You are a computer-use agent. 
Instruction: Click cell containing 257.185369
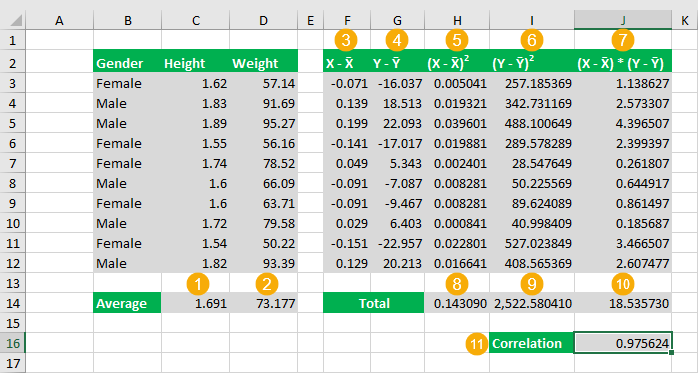(x=532, y=83)
